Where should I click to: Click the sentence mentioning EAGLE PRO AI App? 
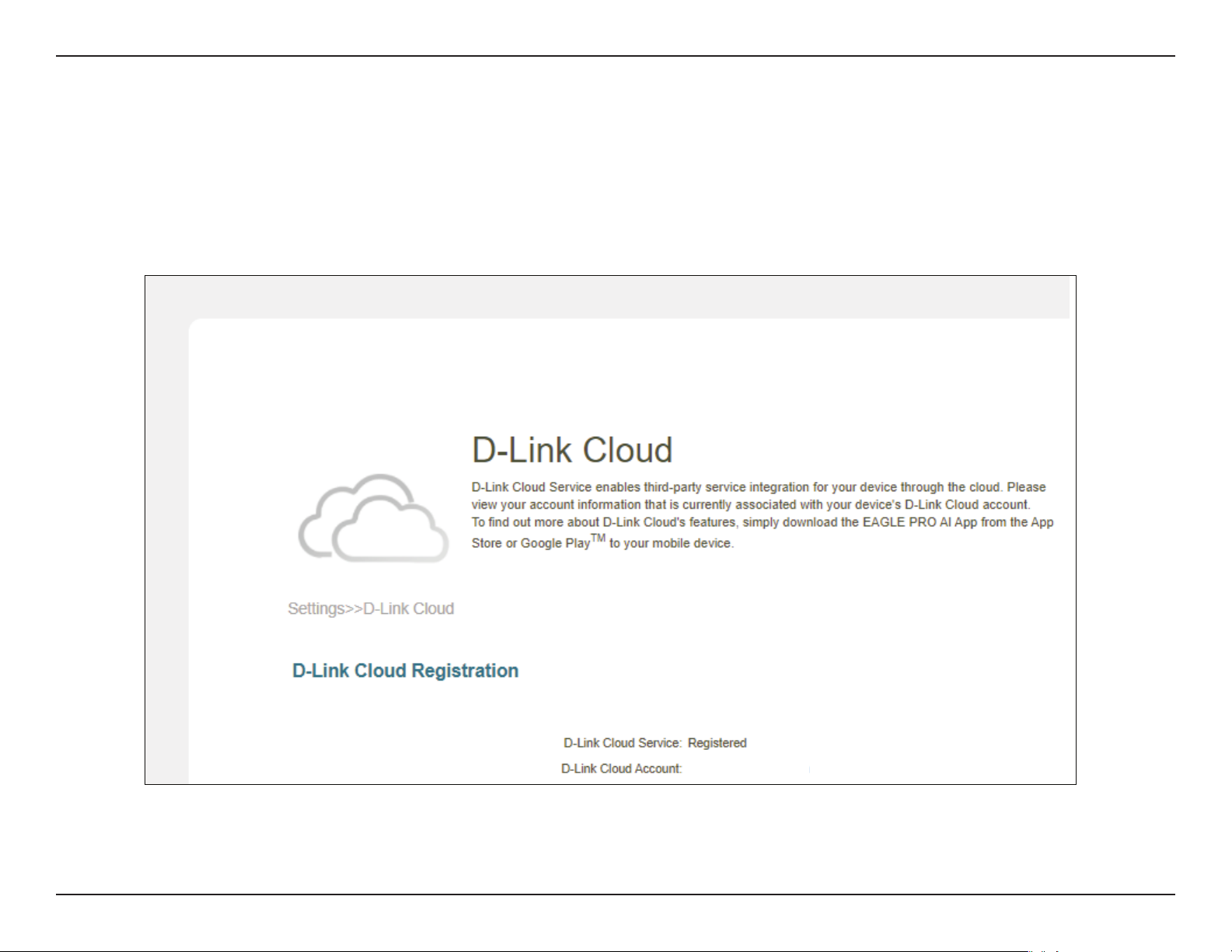[763, 532]
